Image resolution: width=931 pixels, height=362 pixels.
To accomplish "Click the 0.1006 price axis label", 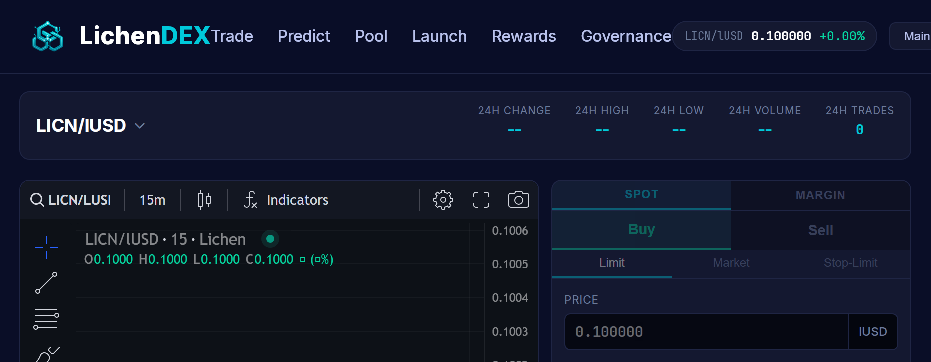I will click(510, 230).
